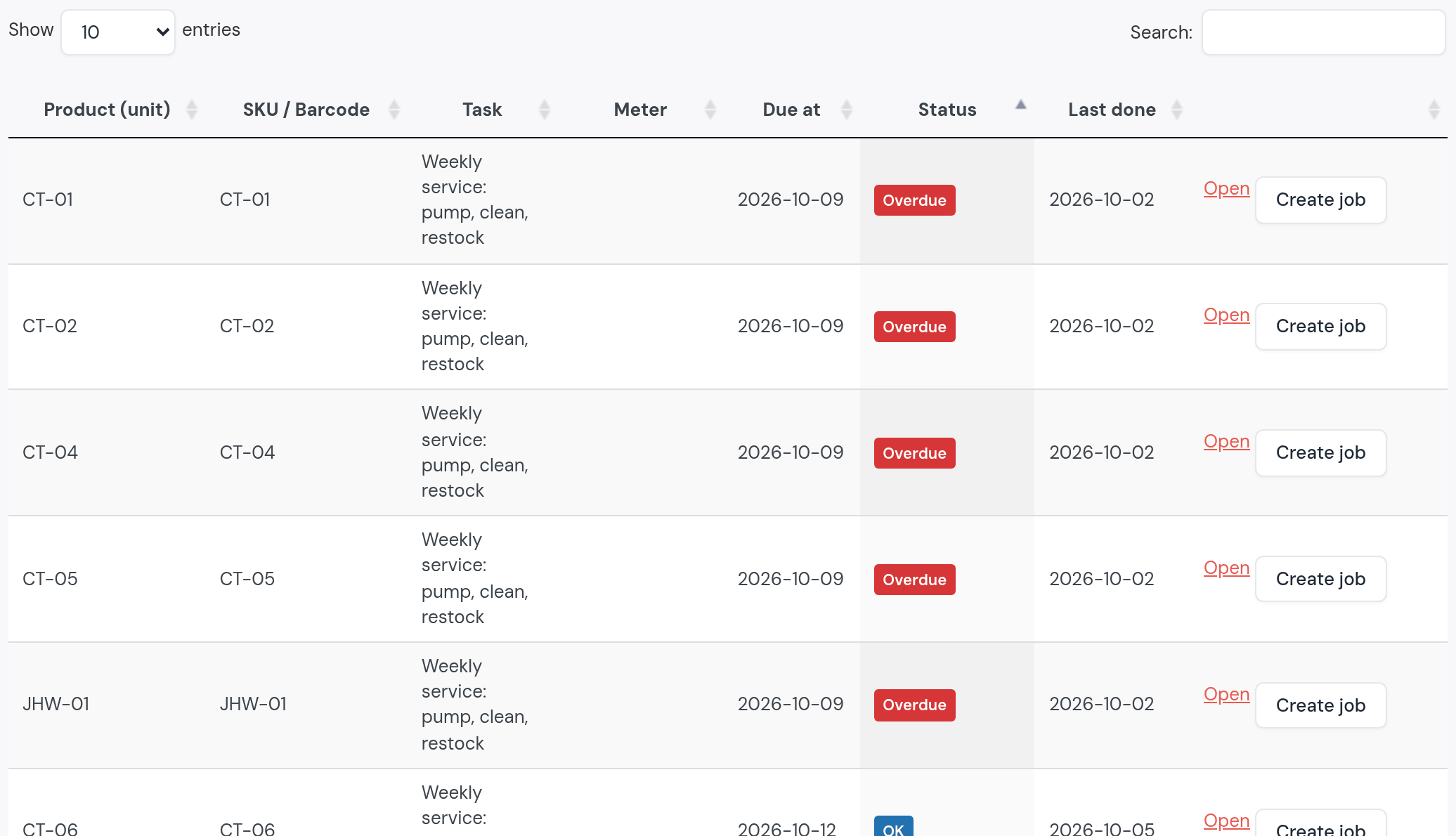Open link for CT-02 row

[1226, 315]
